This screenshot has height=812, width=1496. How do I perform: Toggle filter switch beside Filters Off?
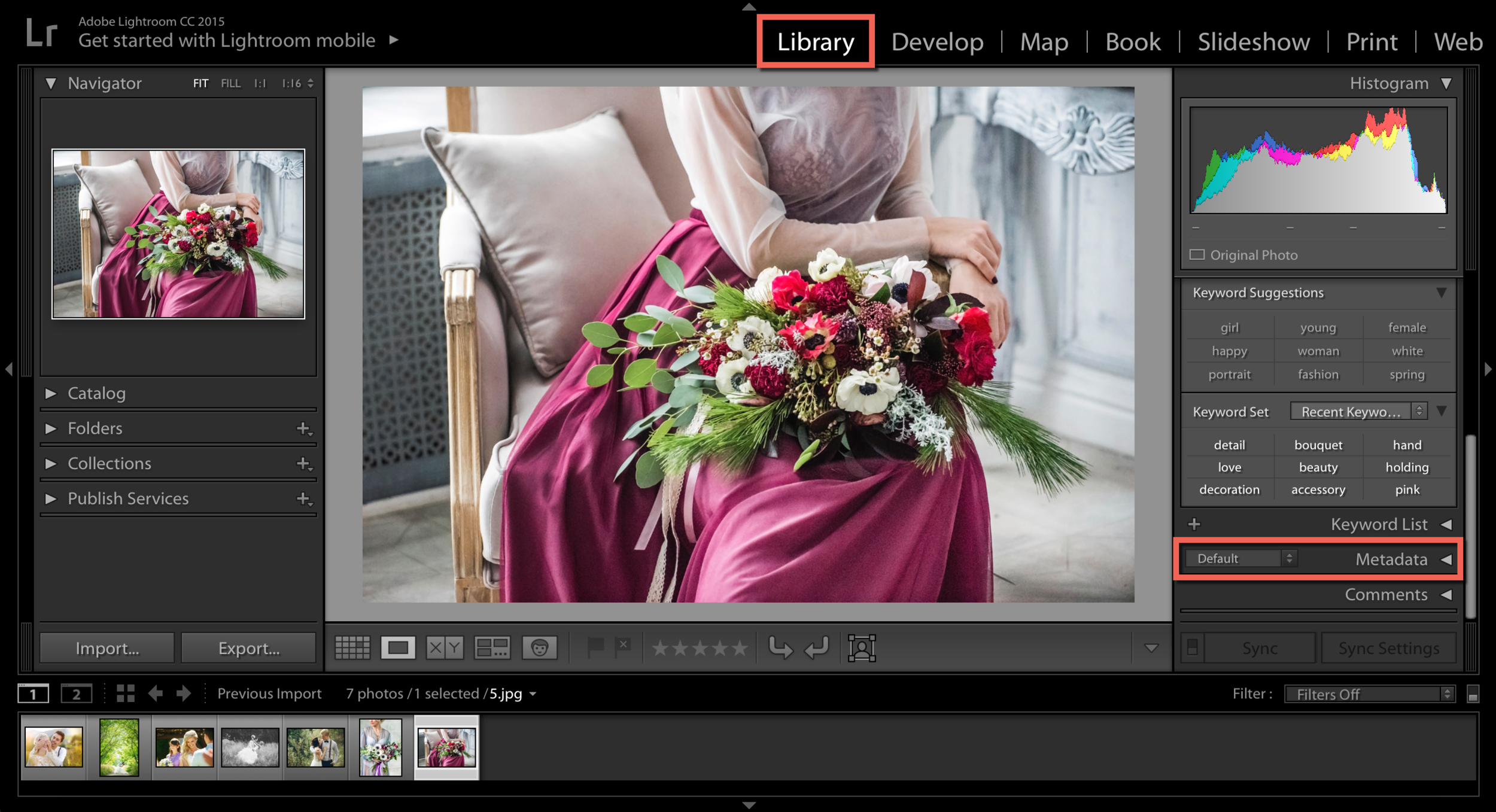click(1473, 694)
